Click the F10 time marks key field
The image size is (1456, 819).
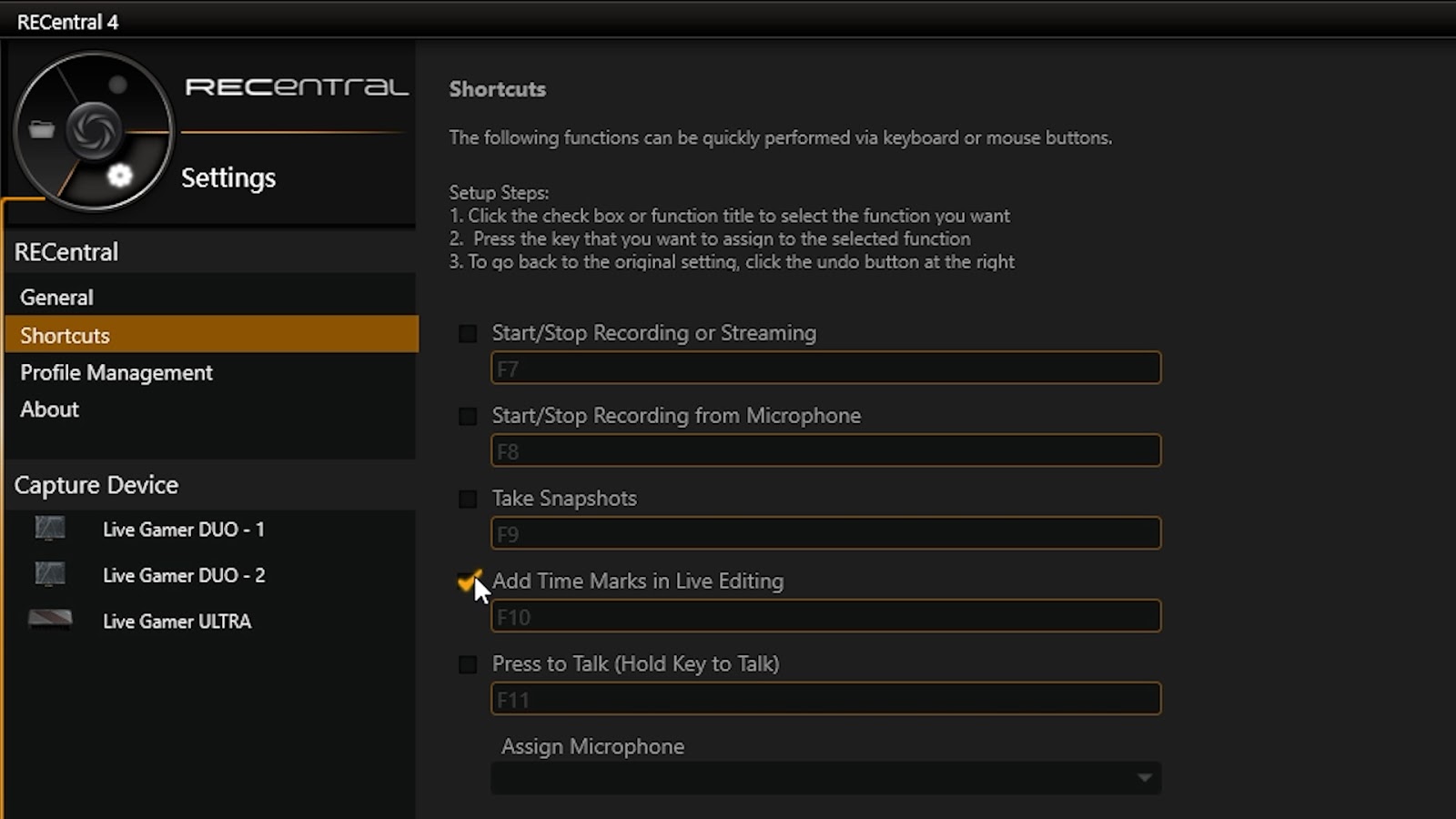click(x=825, y=617)
